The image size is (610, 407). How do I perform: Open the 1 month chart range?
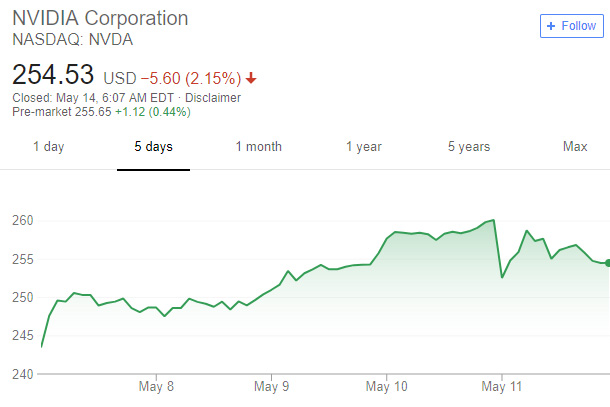[x=258, y=147]
